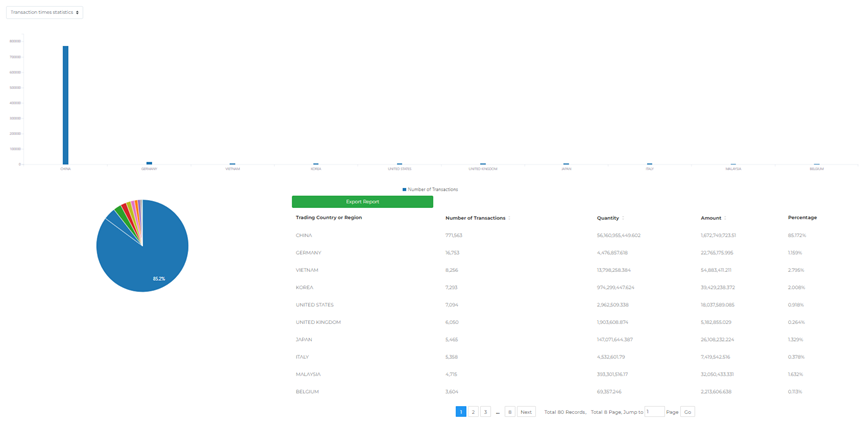Click the tall CHINA bar in chart
This screenshot has height=424, width=865.
(x=66, y=105)
